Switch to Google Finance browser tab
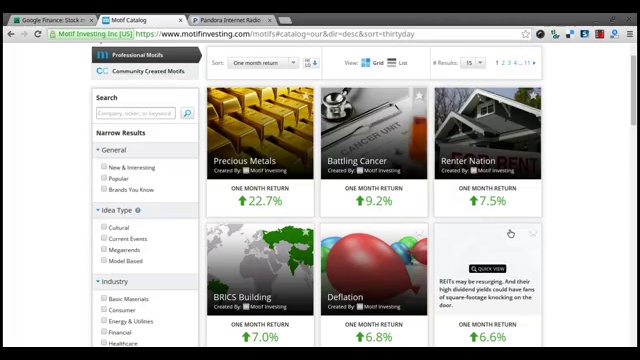The image size is (640, 360). point(53,20)
